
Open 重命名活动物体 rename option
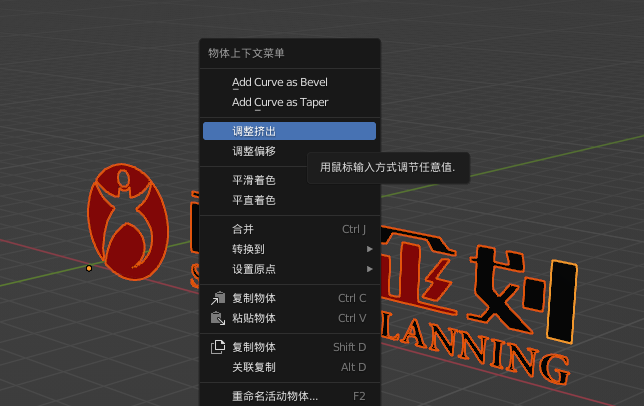click(275, 396)
